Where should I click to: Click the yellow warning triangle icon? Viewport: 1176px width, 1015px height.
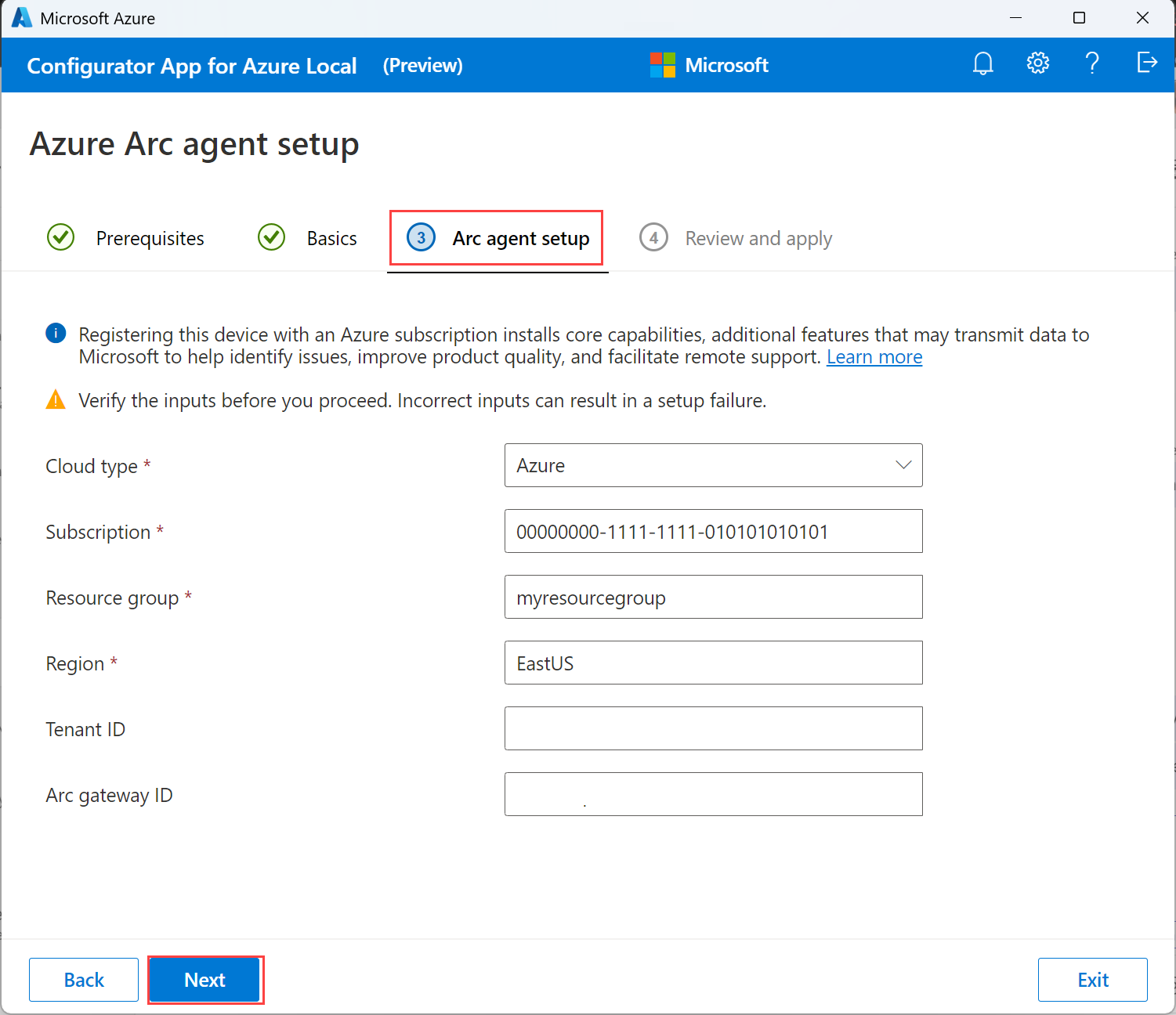tap(56, 400)
